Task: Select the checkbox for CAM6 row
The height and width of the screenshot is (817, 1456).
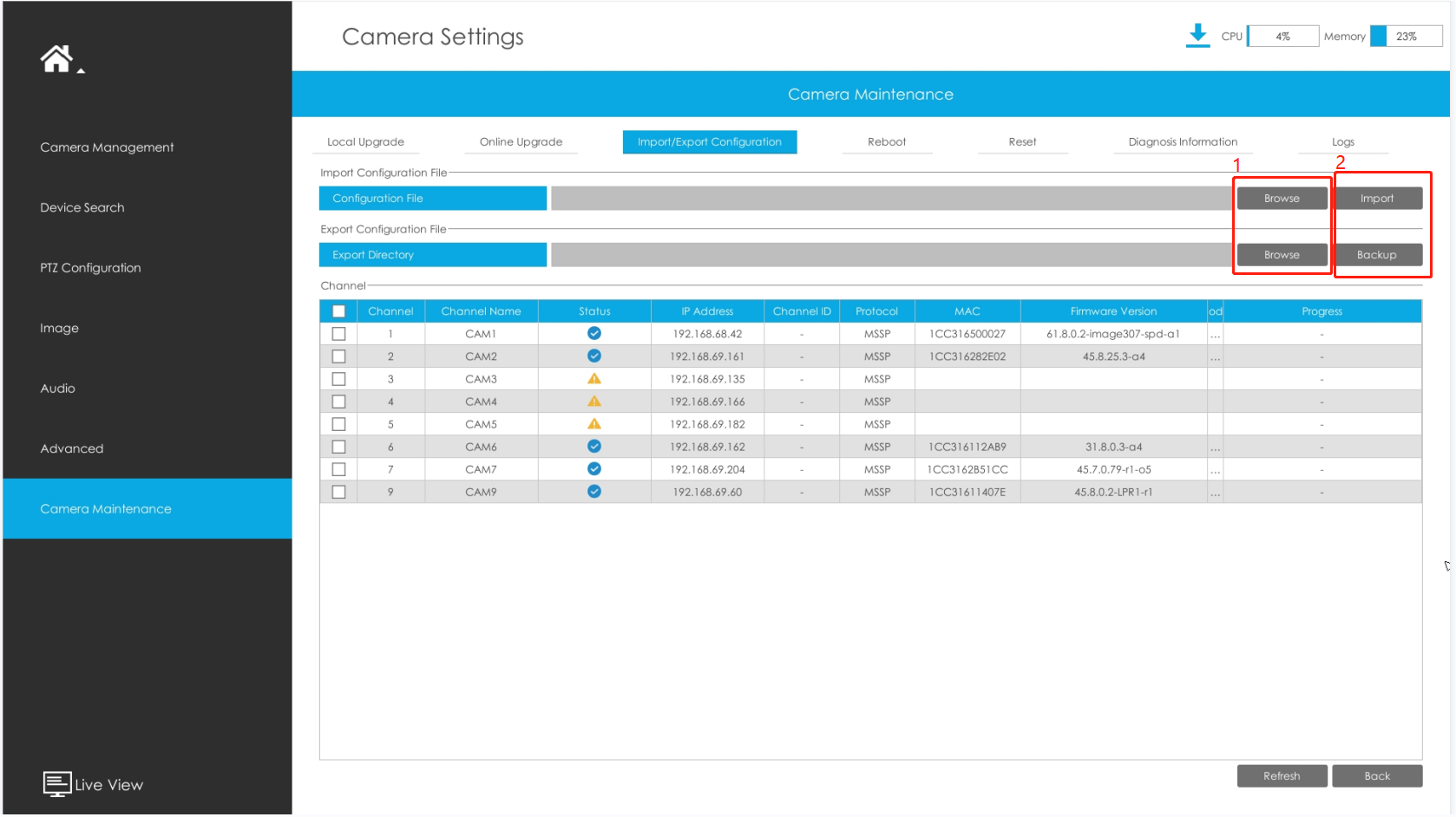Action: tap(338, 447)
